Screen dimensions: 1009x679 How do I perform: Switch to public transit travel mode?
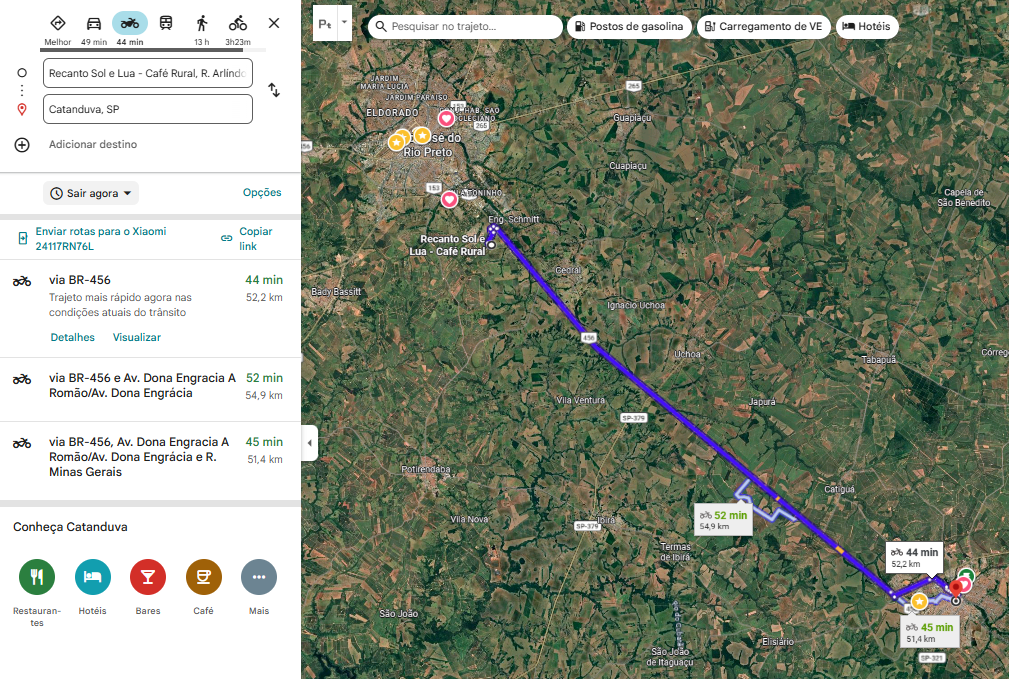tap(165, 24)
